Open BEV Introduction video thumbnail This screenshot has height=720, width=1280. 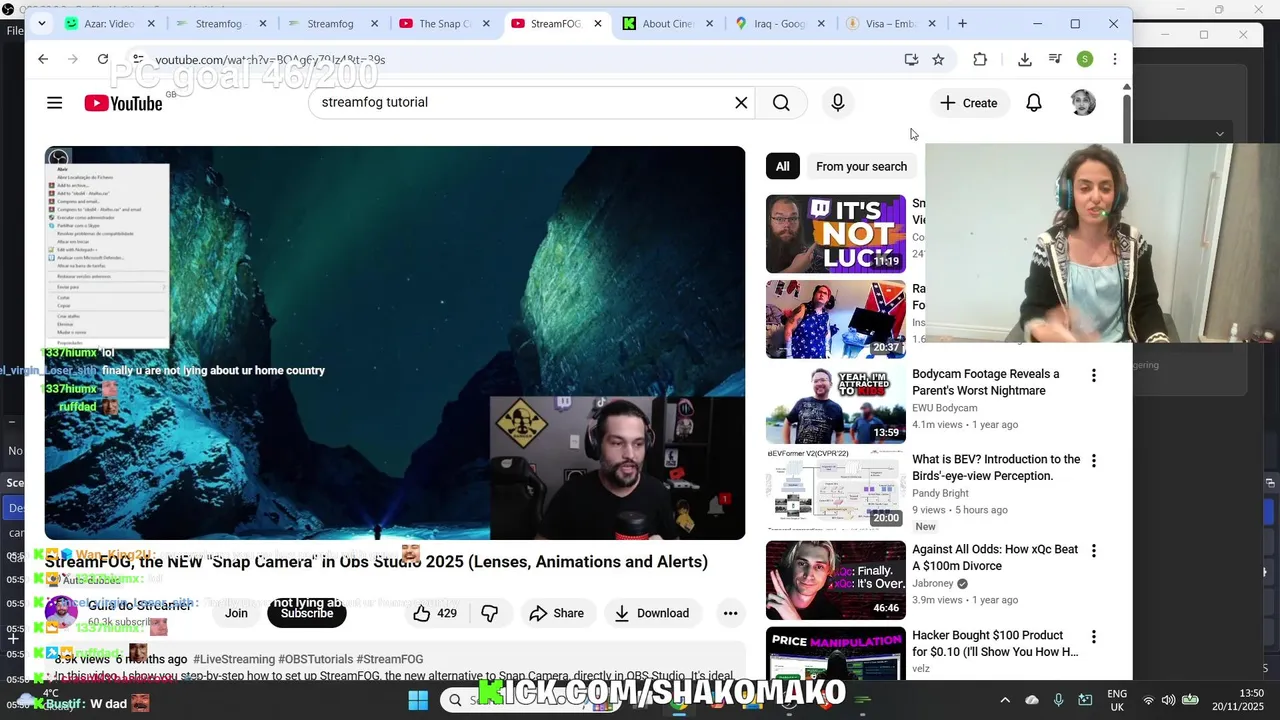[836, 489]
